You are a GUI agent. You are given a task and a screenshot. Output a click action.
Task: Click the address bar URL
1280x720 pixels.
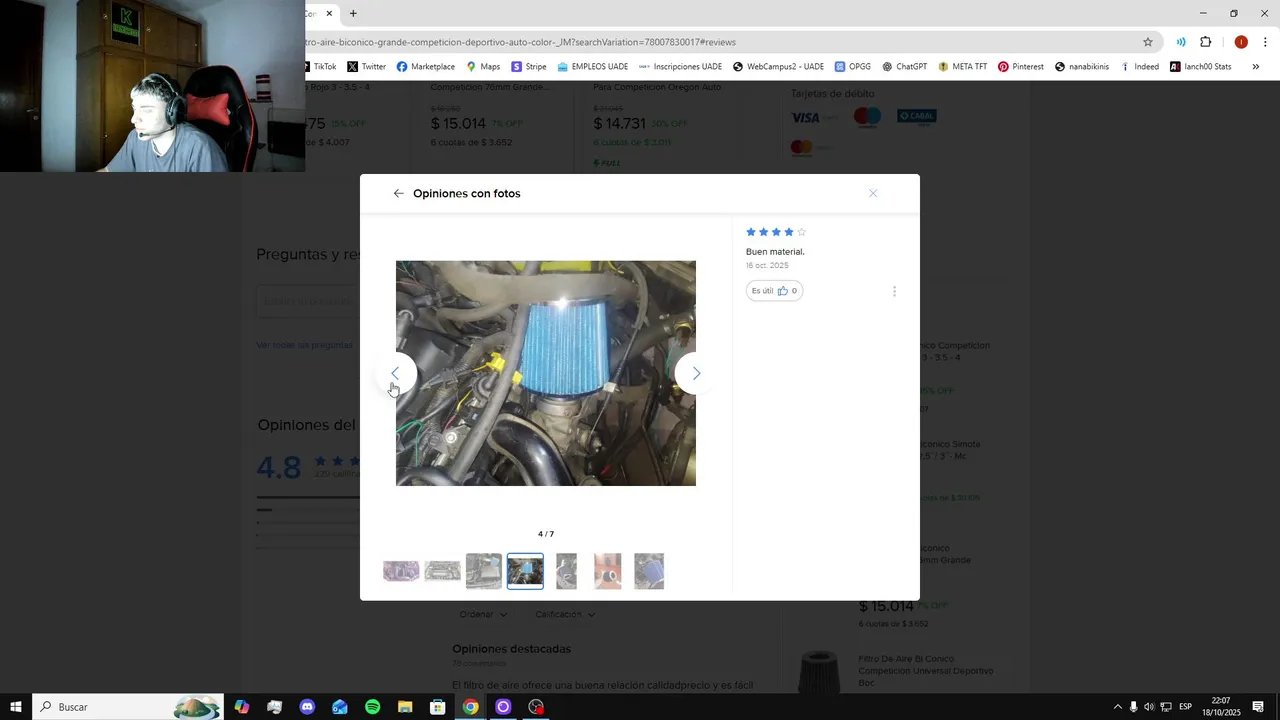click(x=520, y=42)
